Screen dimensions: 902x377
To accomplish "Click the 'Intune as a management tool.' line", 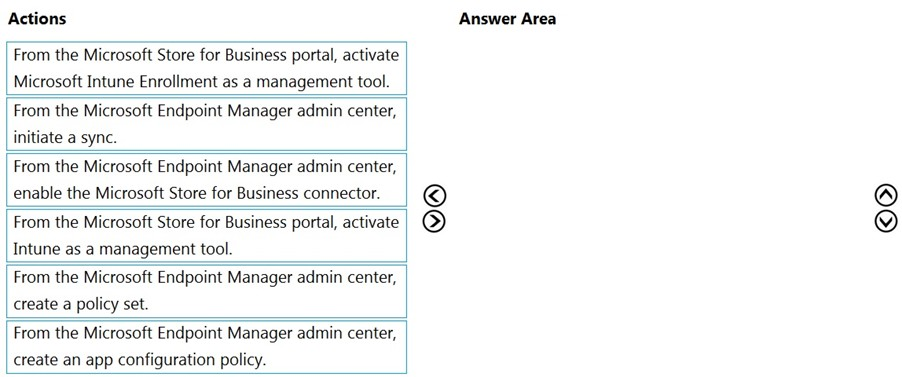I will [x=123, y=249].
